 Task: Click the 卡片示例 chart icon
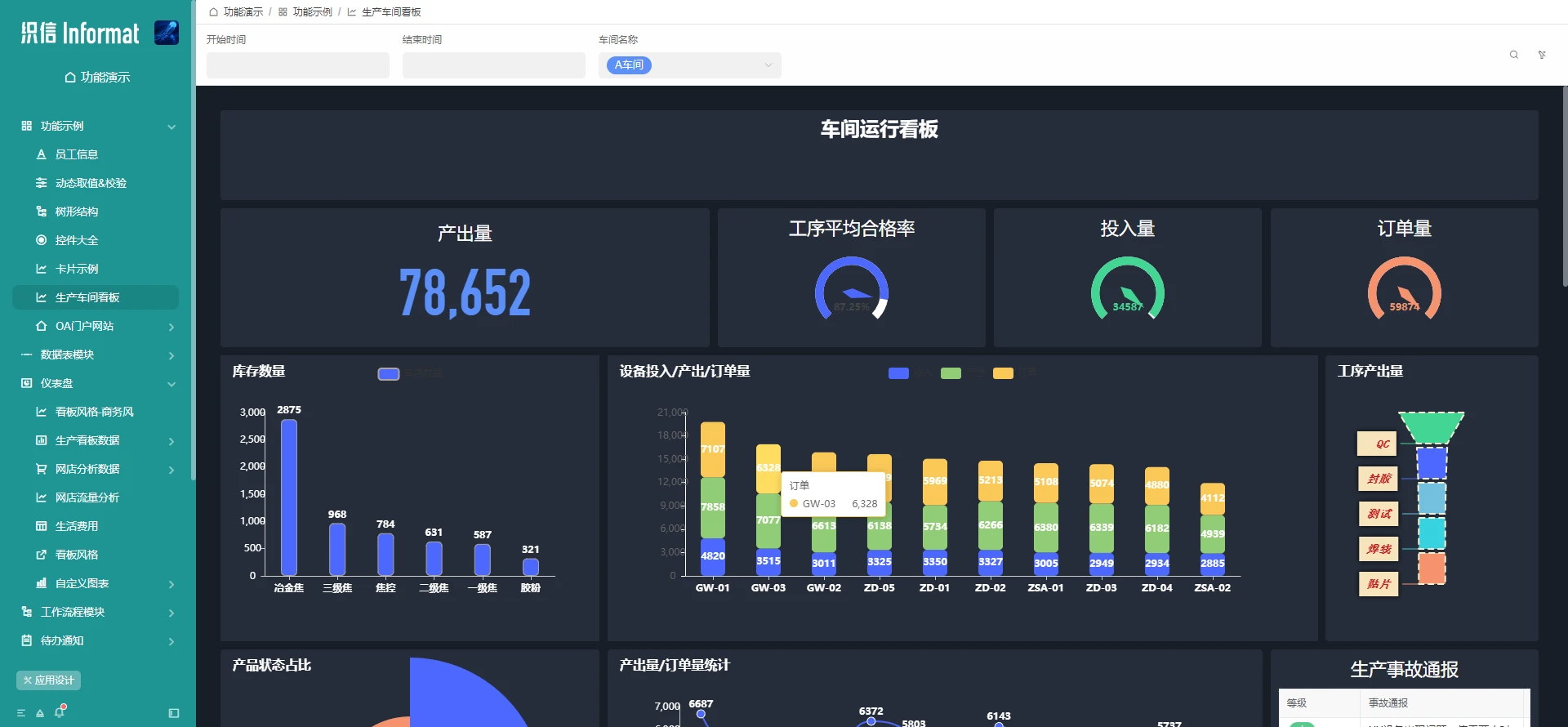pos(41,269)
